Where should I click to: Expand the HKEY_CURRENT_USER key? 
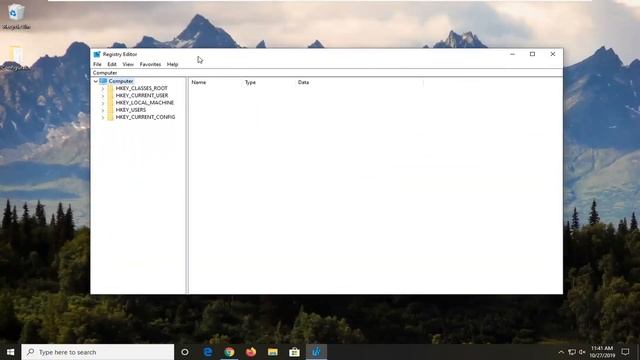(x=103, y=96)
